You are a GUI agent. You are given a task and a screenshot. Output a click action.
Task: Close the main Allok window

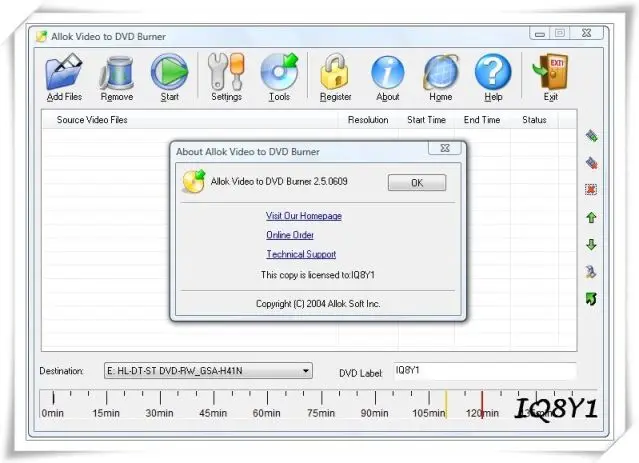pyautogui.click(x=586, y=33)
